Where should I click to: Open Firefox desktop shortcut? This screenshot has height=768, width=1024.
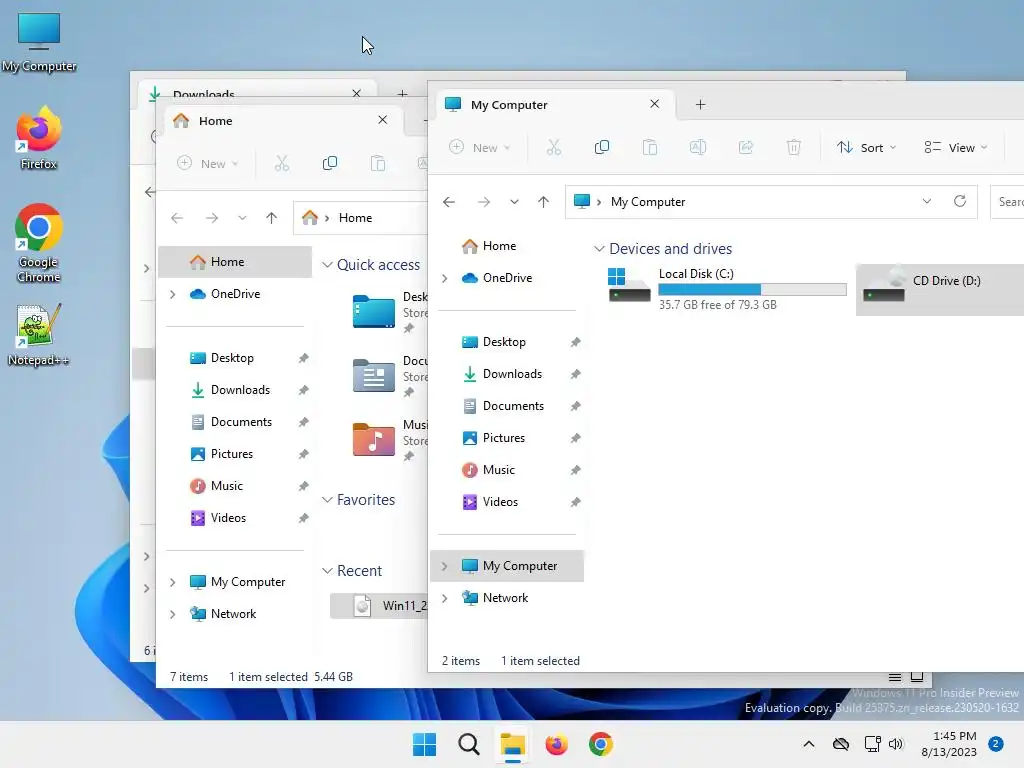(39, 138)
